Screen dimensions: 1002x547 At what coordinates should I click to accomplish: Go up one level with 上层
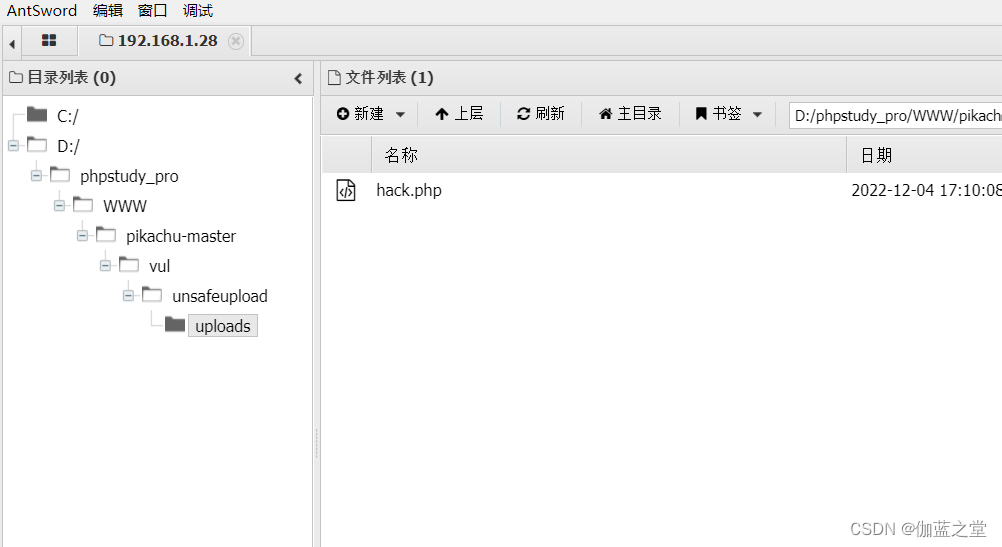(x=459, y=114)
